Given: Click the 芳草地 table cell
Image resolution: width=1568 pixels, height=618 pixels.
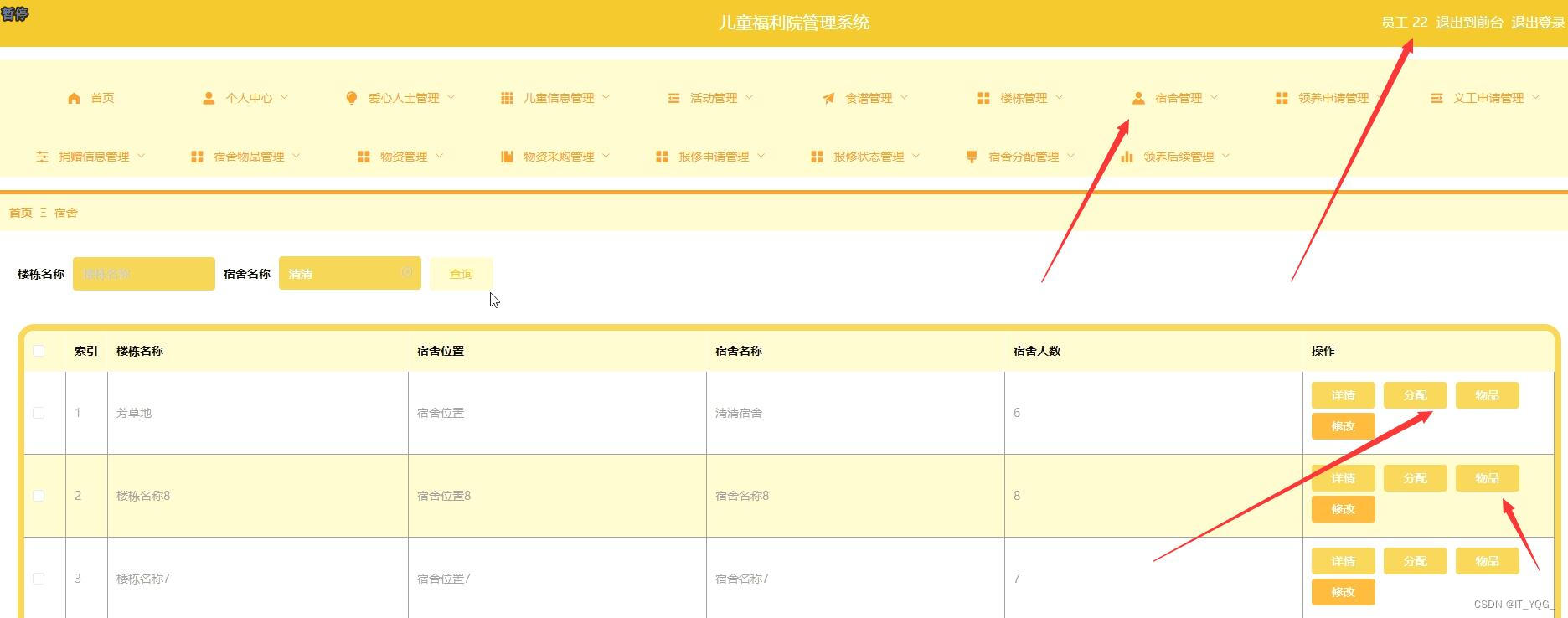Looking at the screenshot, I should pos(134,413).
